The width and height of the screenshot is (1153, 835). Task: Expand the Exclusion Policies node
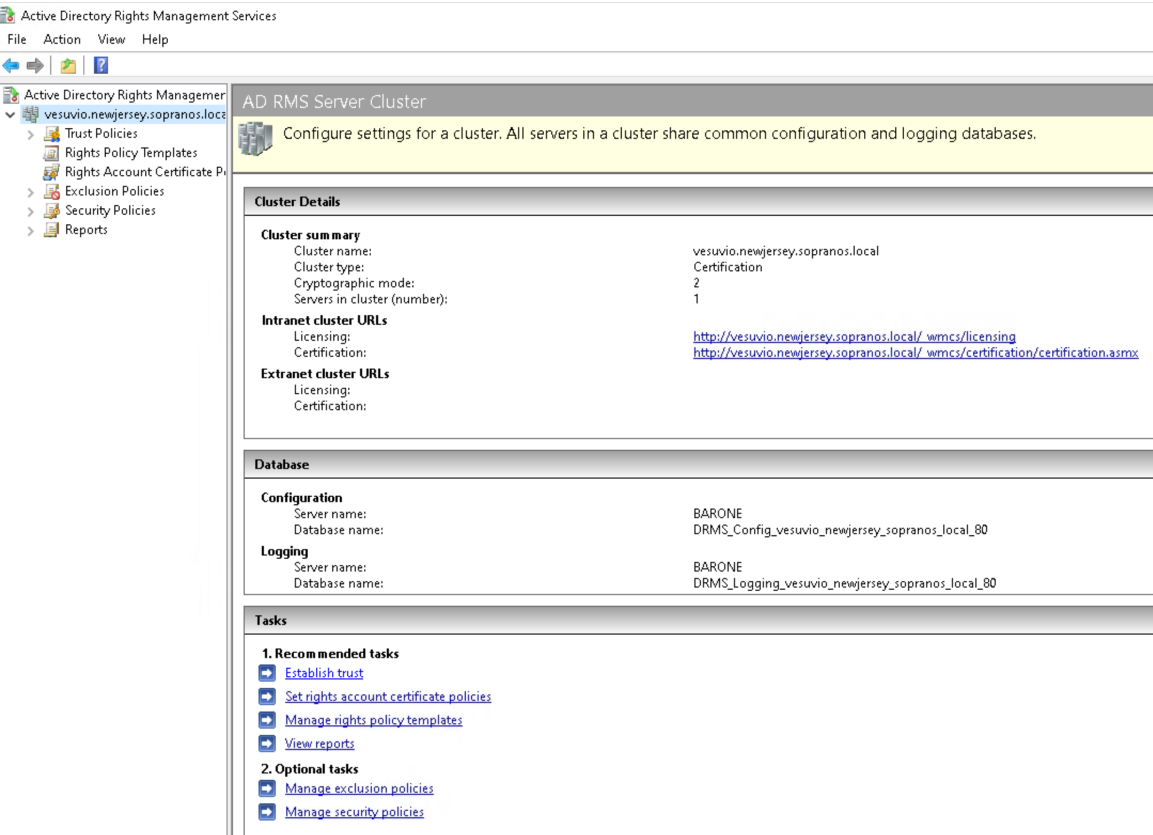coord(30,192)
